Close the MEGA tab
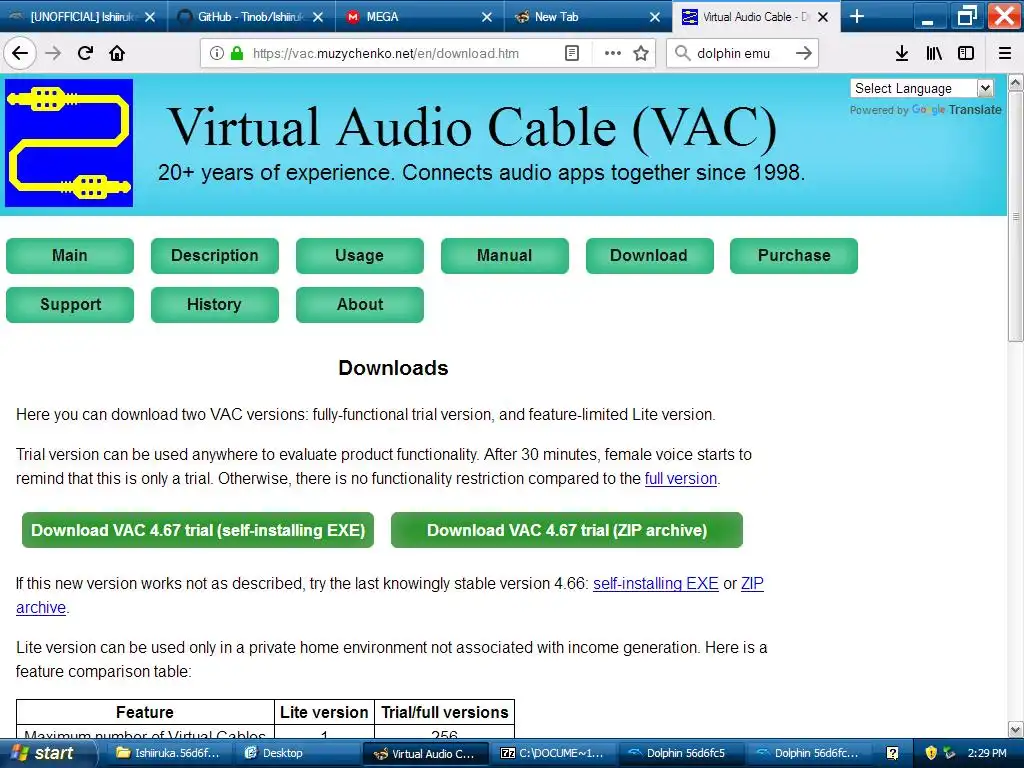The image size is (1024, 768). coord(487,17)
